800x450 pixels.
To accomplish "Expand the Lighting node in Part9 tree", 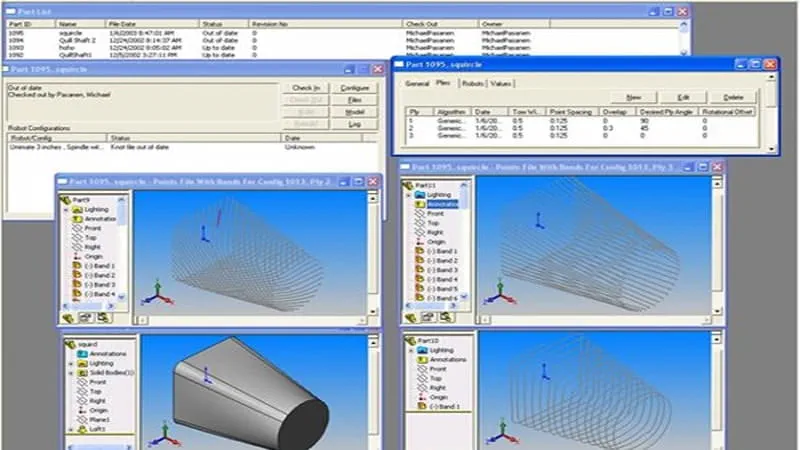I will pos(66,208).
